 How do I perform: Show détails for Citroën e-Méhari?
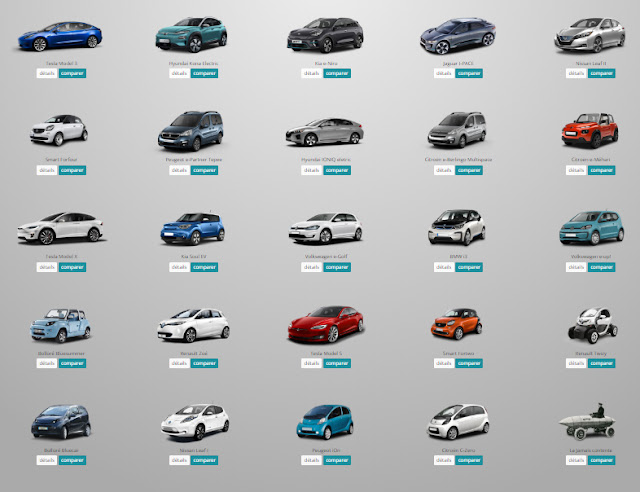click(x=576, y=170)
